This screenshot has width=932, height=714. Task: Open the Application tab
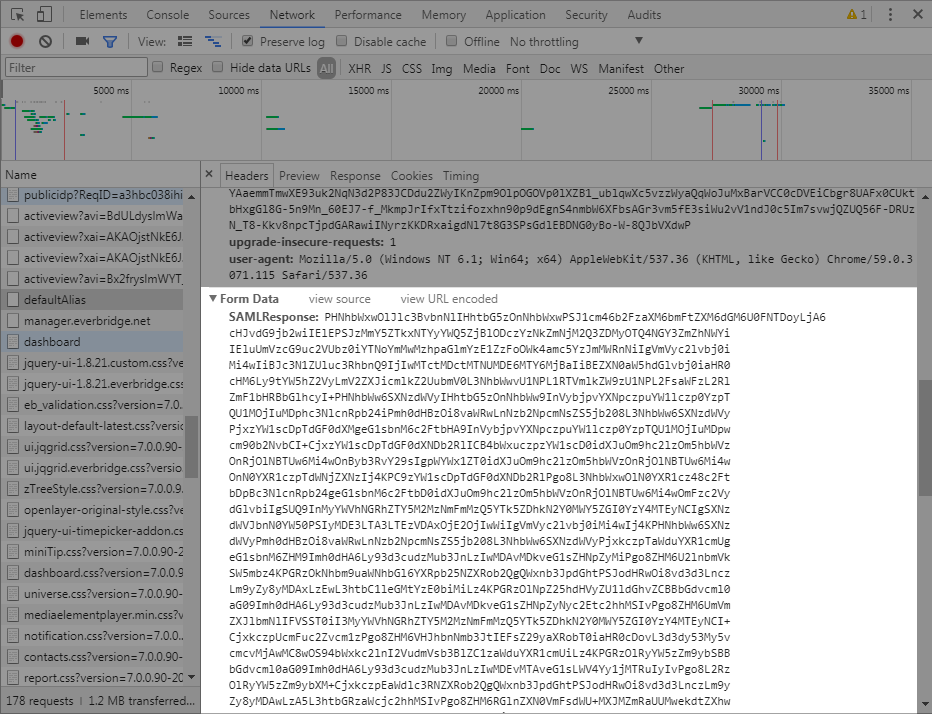(x=515, y=15)
